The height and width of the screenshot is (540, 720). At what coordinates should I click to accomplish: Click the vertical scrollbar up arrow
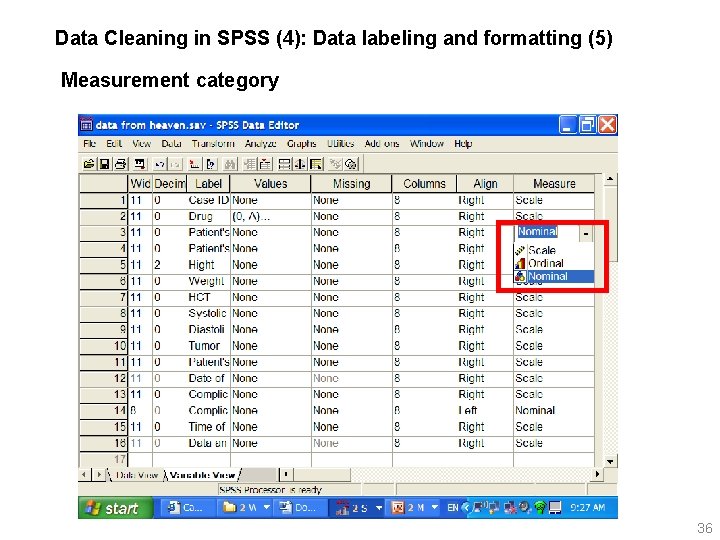610,179
